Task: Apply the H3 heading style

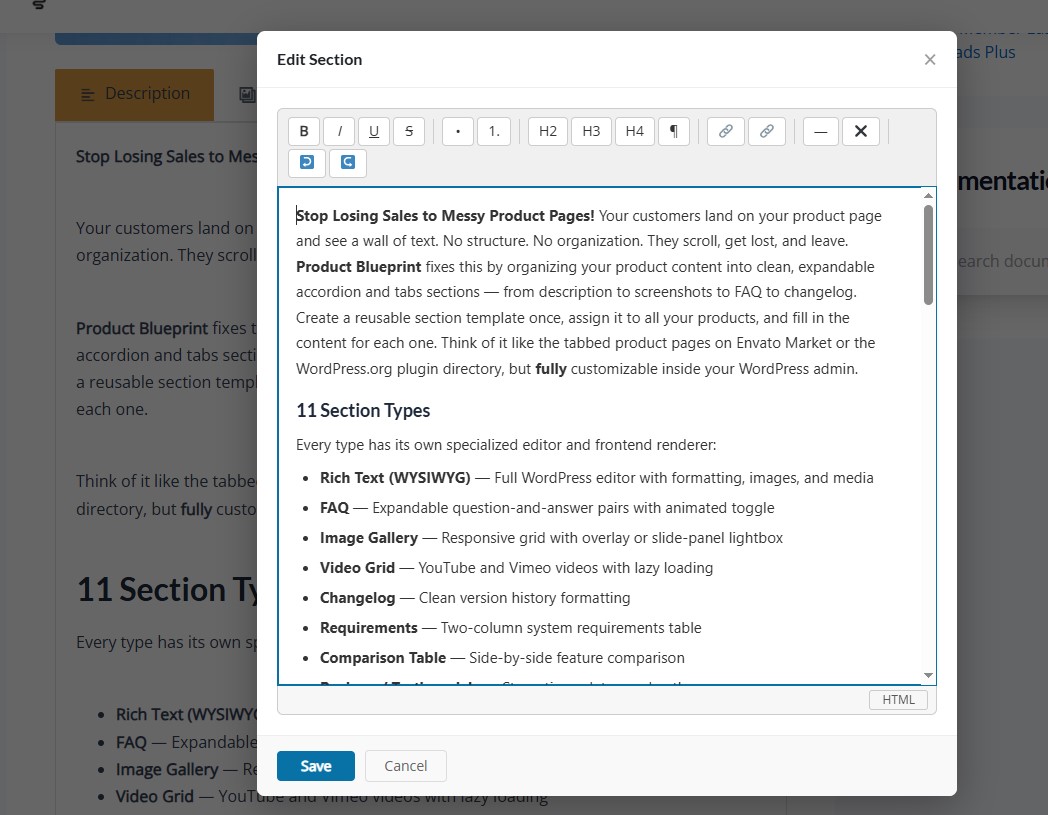Action: coord(591,130)
